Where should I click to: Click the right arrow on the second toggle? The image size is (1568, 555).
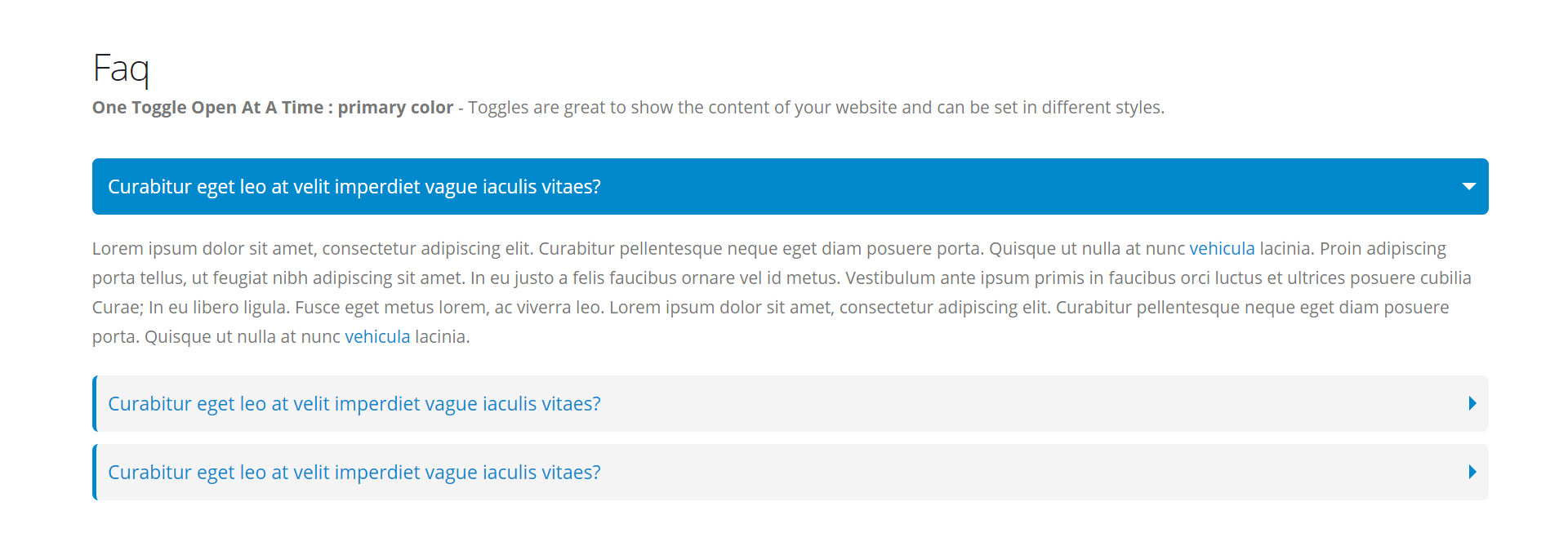1472,403
